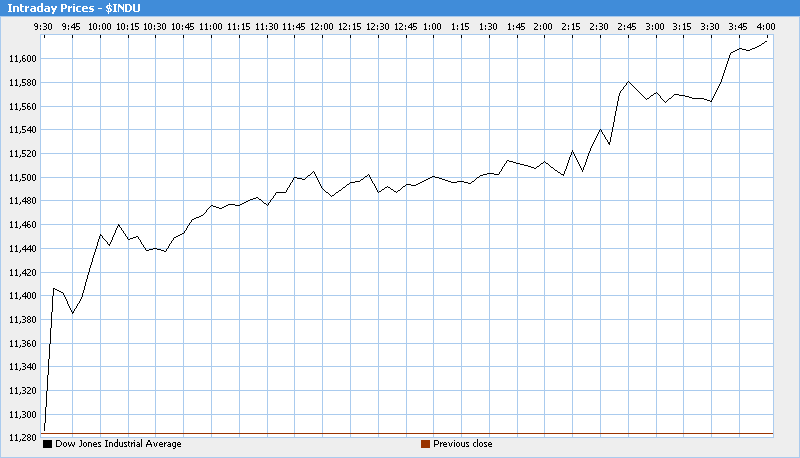Viewport: 800px width, 458px height.
Task: Select the Previous close legend label
Action: (462, 444)
